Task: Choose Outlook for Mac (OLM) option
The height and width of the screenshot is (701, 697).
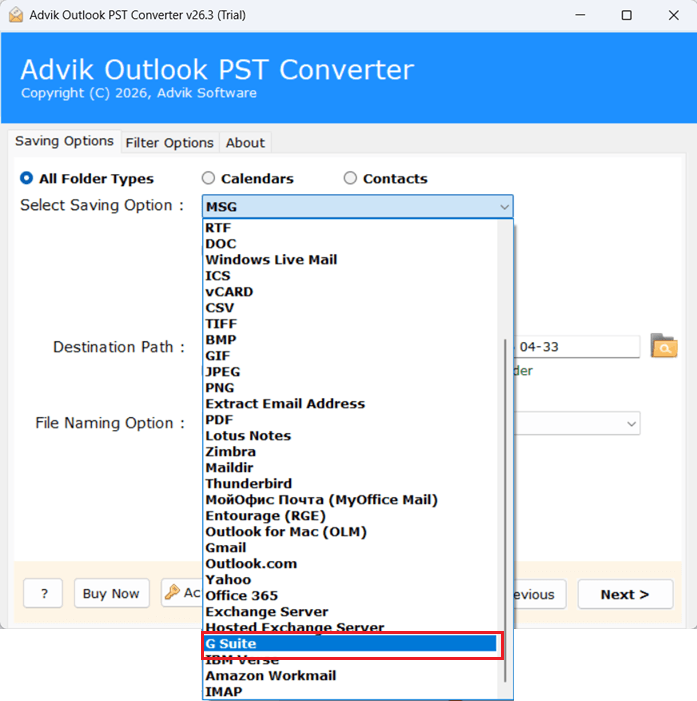Action: [350, 532]
